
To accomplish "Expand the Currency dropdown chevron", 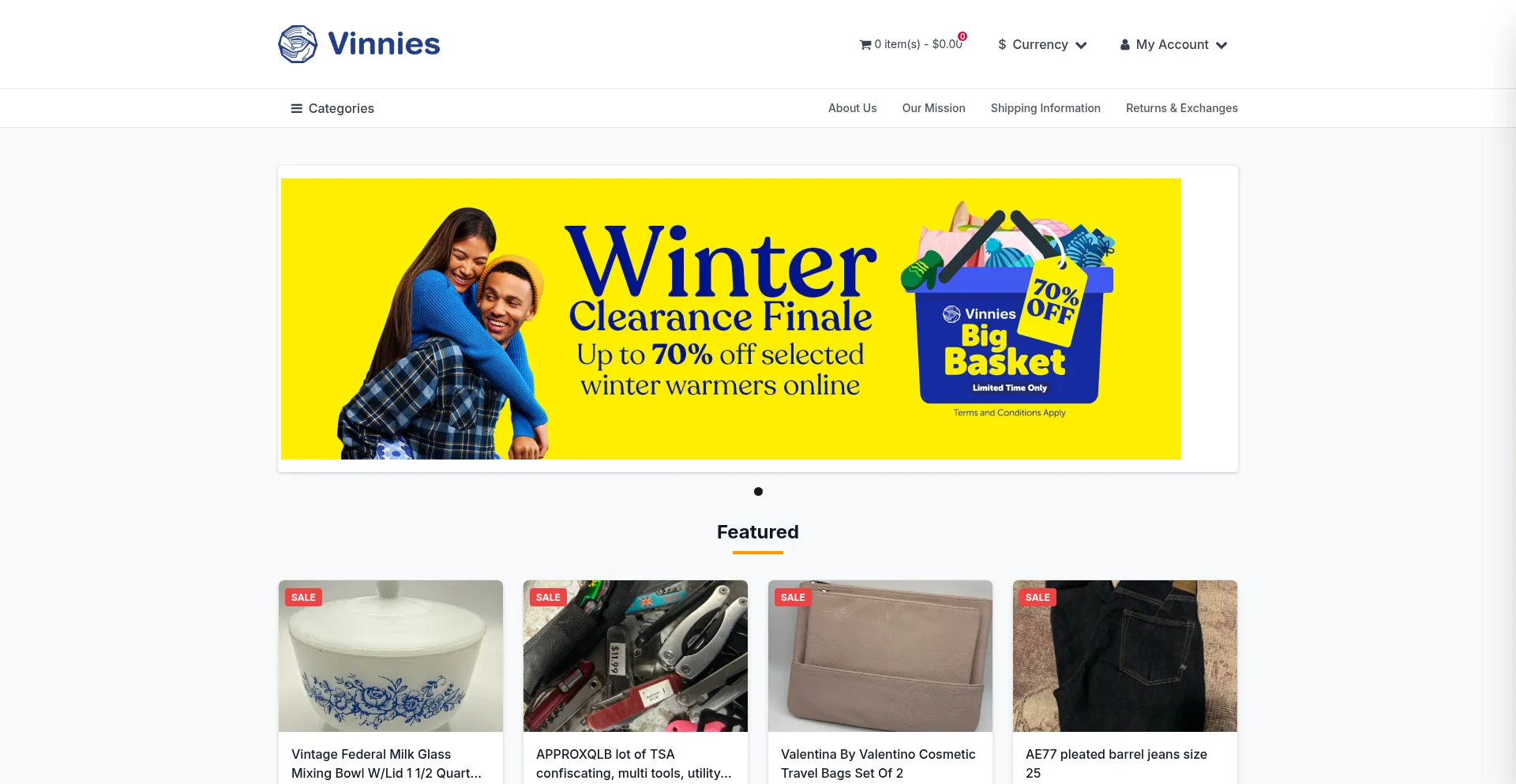I will pyautogui.click(x=1081, y=46).
